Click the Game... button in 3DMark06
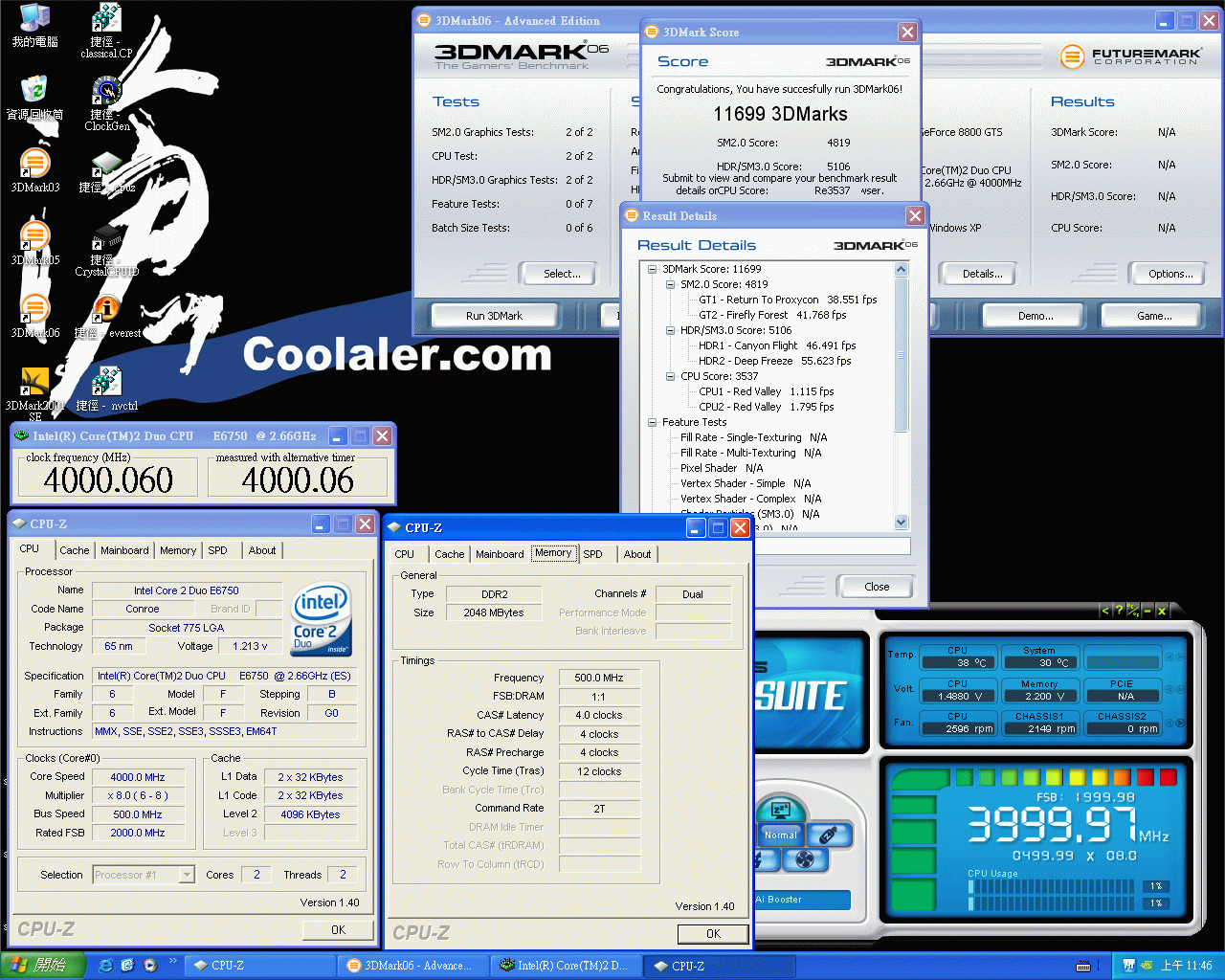This screenshot has height=980, width=1225. point(1154,316)
